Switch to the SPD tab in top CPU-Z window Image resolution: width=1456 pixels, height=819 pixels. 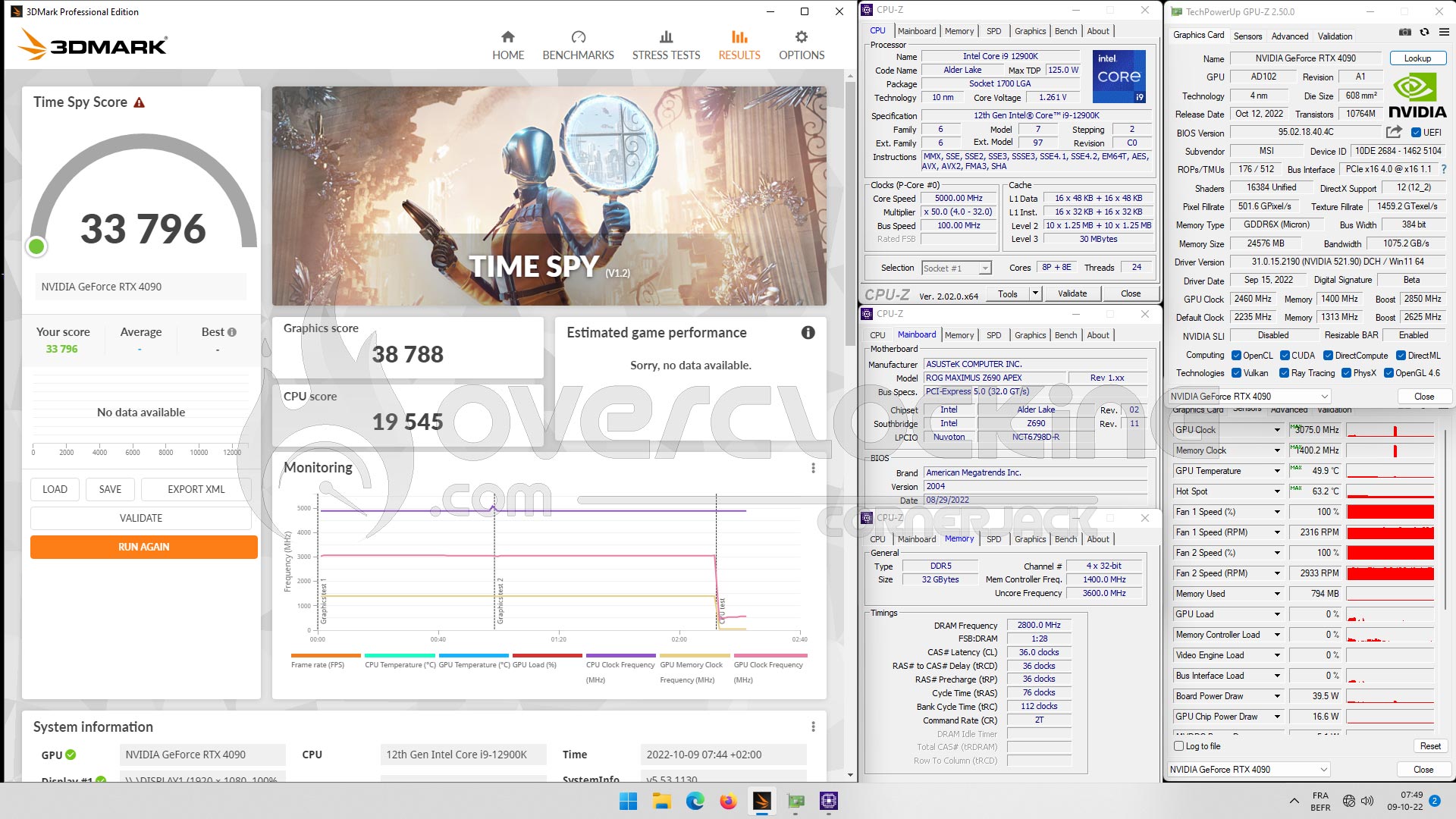(993, 31)
